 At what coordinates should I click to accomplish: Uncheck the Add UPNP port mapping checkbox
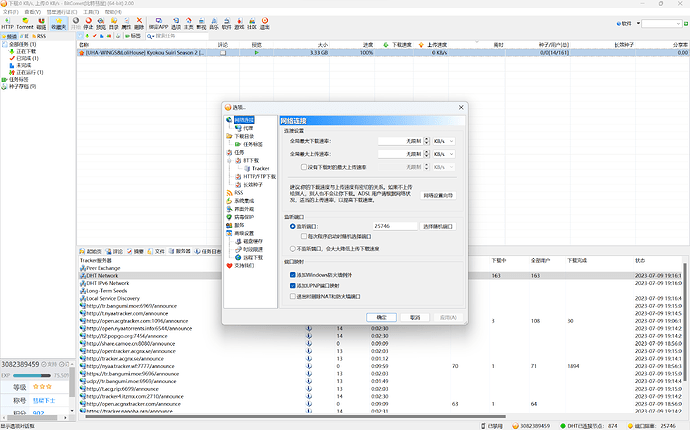point(293,286)
